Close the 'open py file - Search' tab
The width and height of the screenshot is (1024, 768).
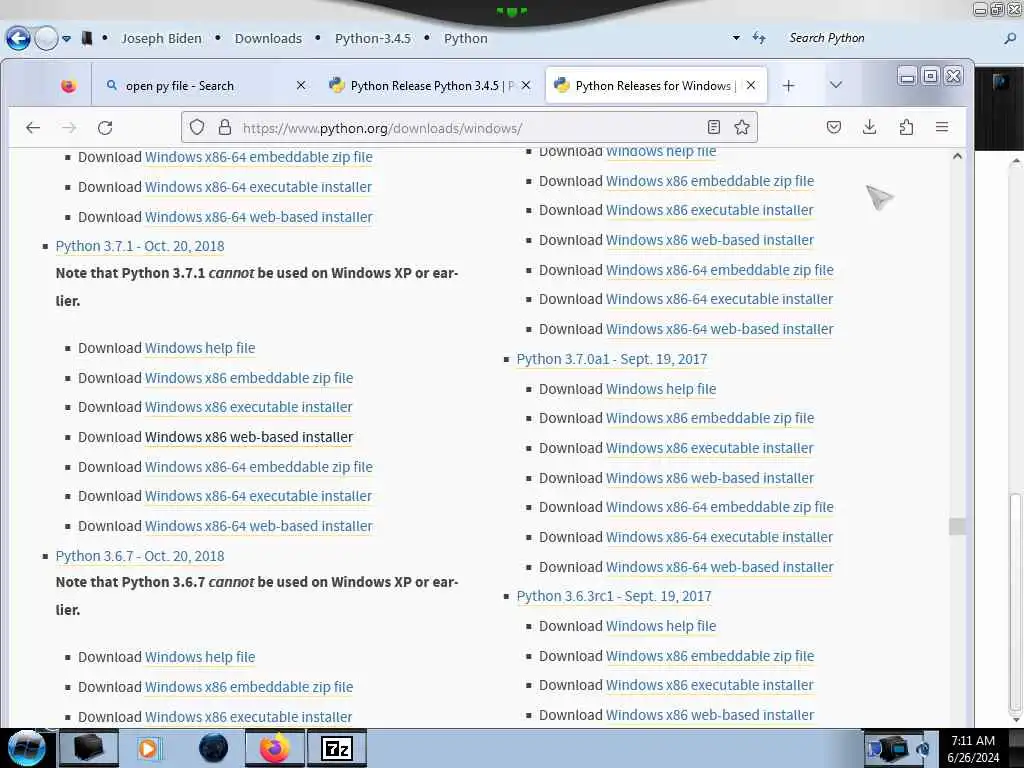[x=300, y=86]
